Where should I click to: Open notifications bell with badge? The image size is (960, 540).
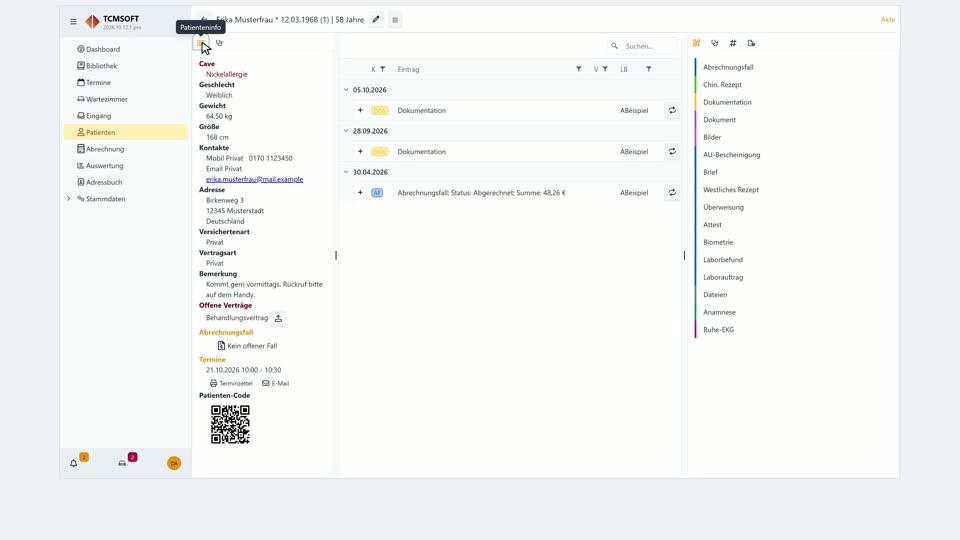[x=73, y=463]
